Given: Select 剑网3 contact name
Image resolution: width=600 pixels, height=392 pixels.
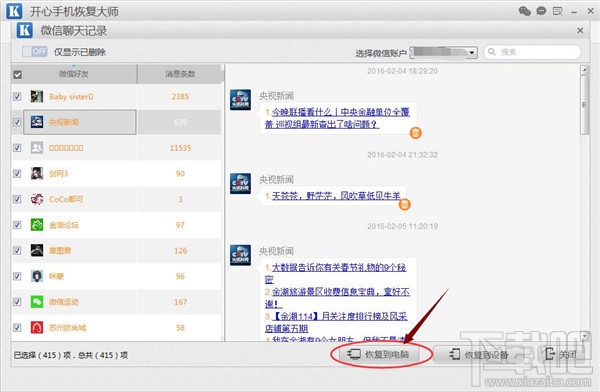Looking at the screenshot, I should (x=59, y=173).
